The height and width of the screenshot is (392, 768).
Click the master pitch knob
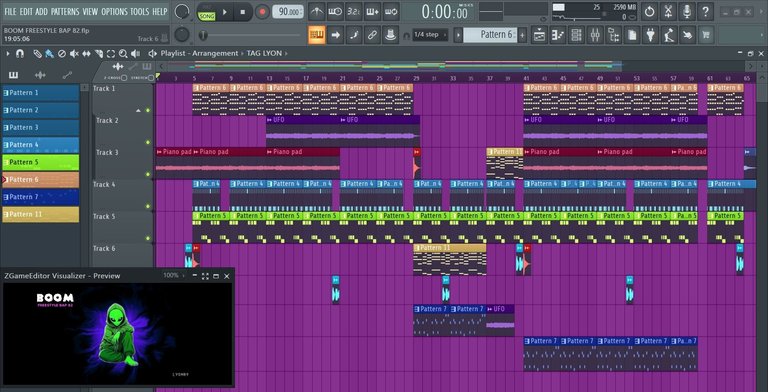(x=182, y=34)
